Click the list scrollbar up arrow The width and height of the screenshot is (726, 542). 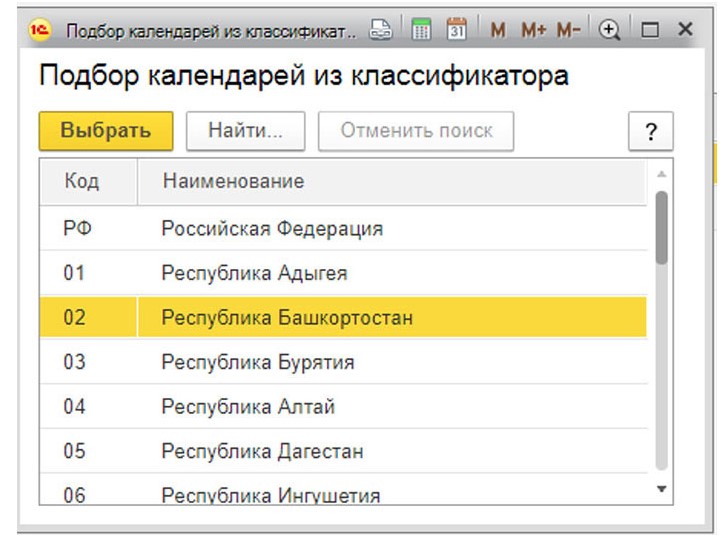(x=660, y=173)
